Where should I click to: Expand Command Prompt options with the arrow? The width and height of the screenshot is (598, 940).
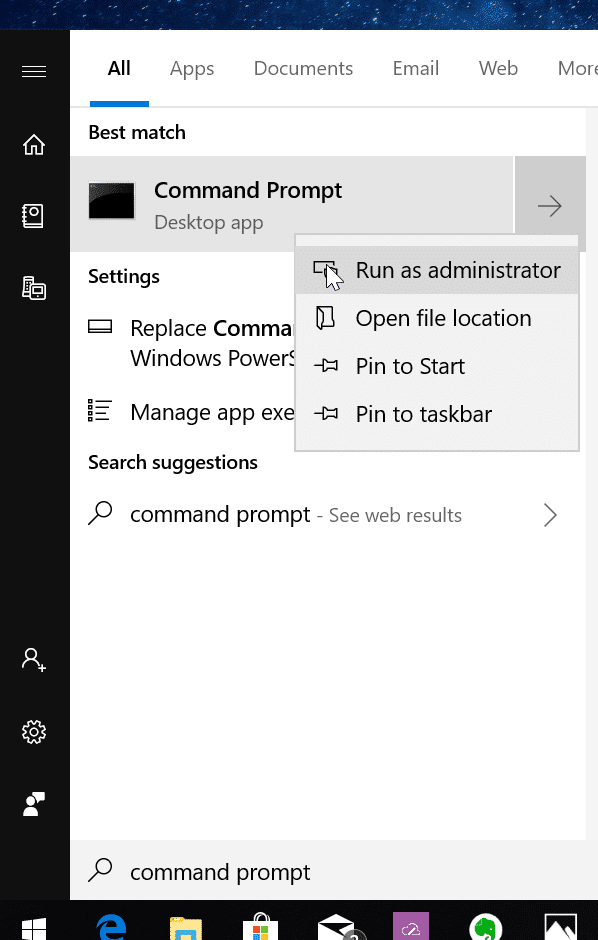pyautogui.click(x=550, y=205)
